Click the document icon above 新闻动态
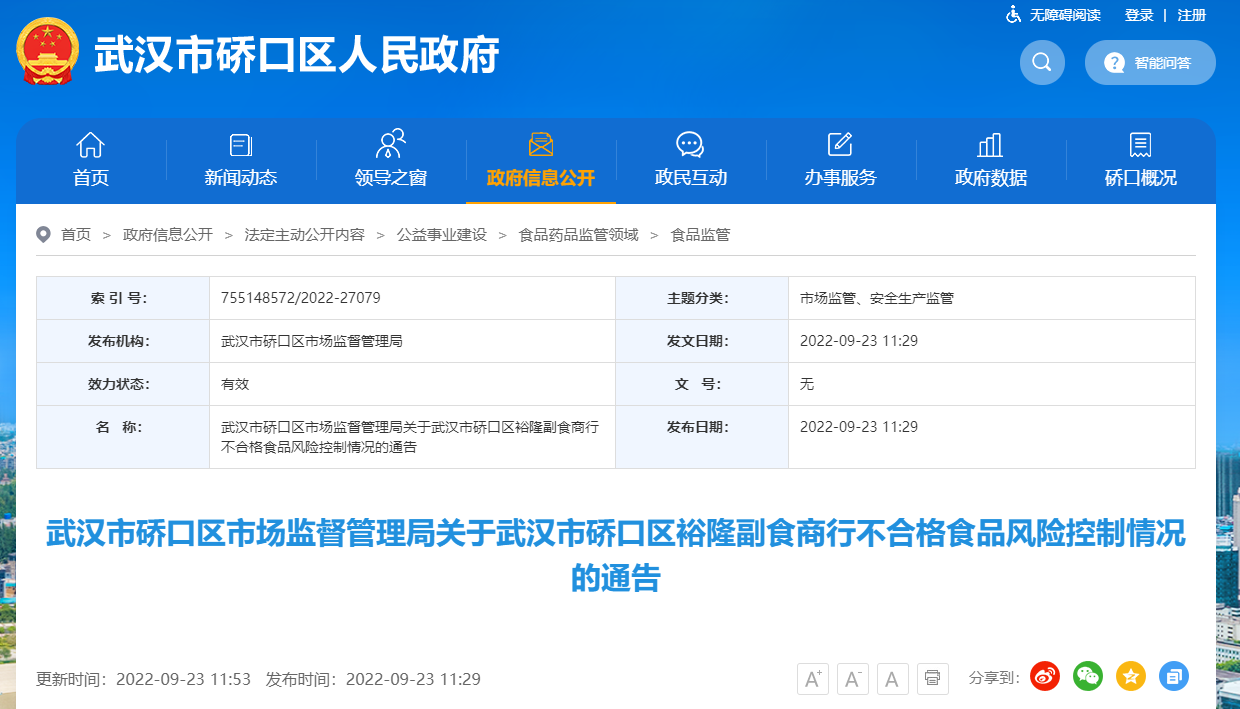Viewport: 1240px width, 709px height. pos(241,145)
